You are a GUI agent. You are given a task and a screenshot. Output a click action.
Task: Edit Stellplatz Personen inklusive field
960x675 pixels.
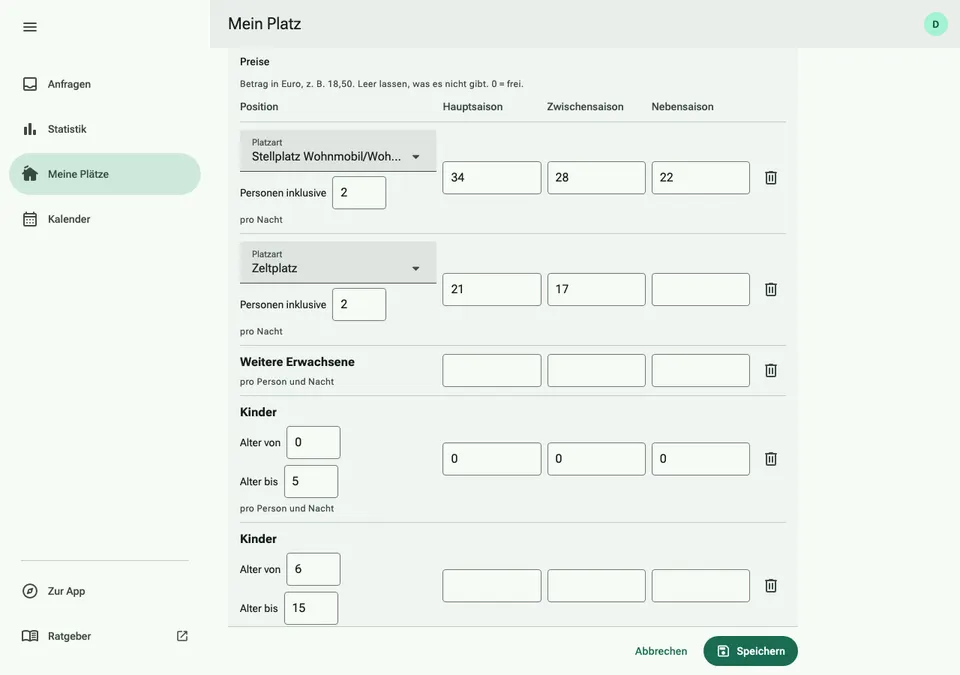point(359,193)
